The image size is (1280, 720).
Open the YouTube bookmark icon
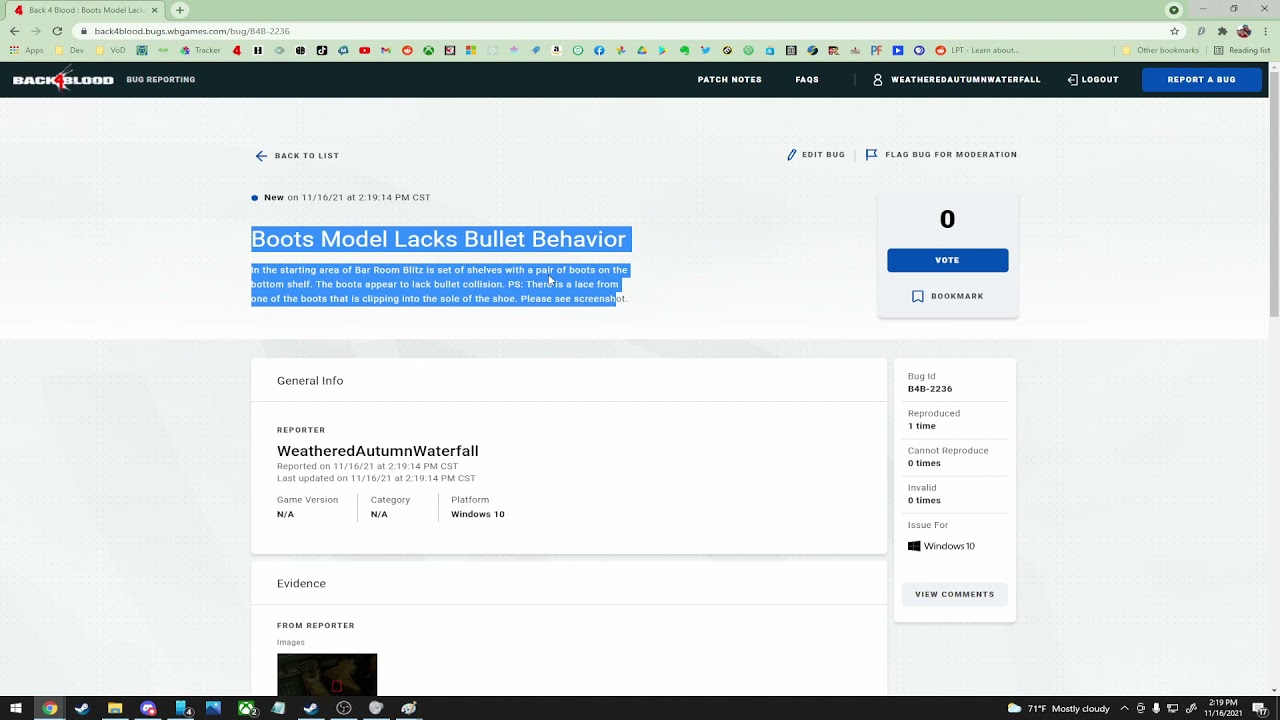pos(364,50)
